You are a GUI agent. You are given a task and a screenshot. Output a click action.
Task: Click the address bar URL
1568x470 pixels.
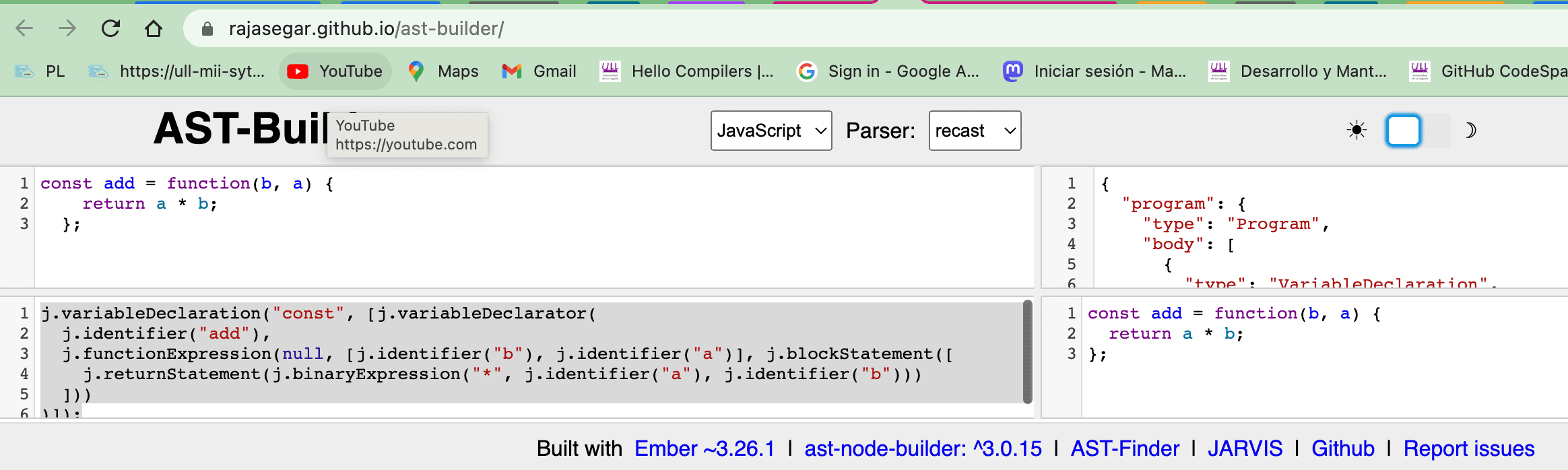pos(366,29)
